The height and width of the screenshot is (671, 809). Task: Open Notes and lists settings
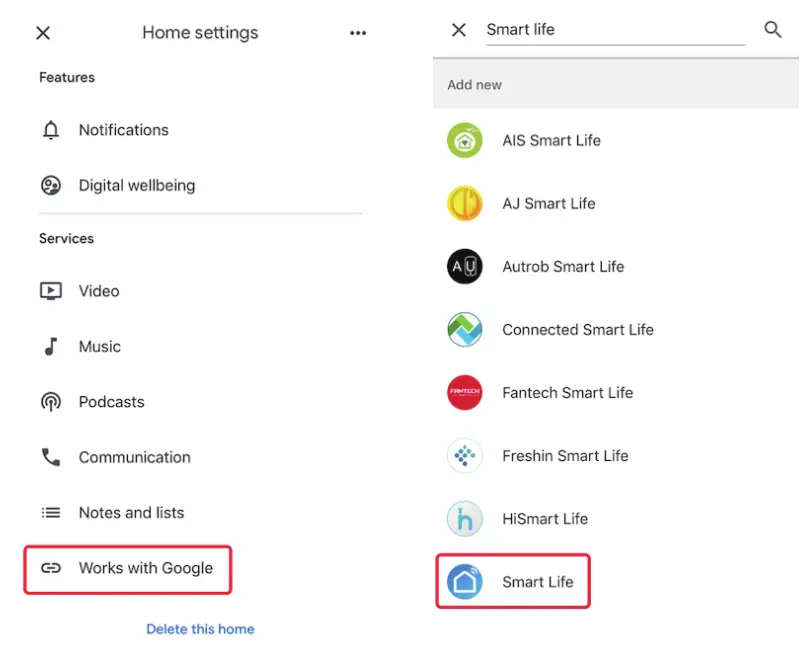(131, 512)
